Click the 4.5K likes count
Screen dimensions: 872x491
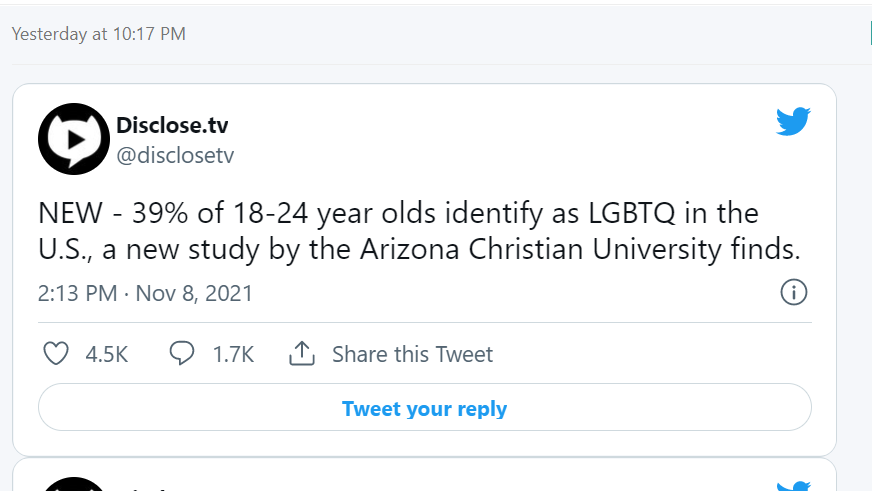click(x=108, y=354)
